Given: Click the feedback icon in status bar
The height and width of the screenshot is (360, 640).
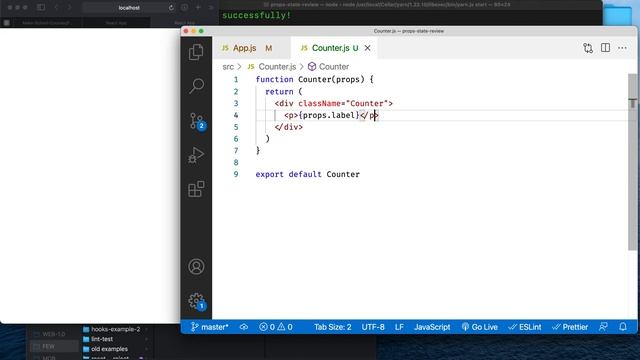Looking at the screenshot, I should [x=603, y=327].
